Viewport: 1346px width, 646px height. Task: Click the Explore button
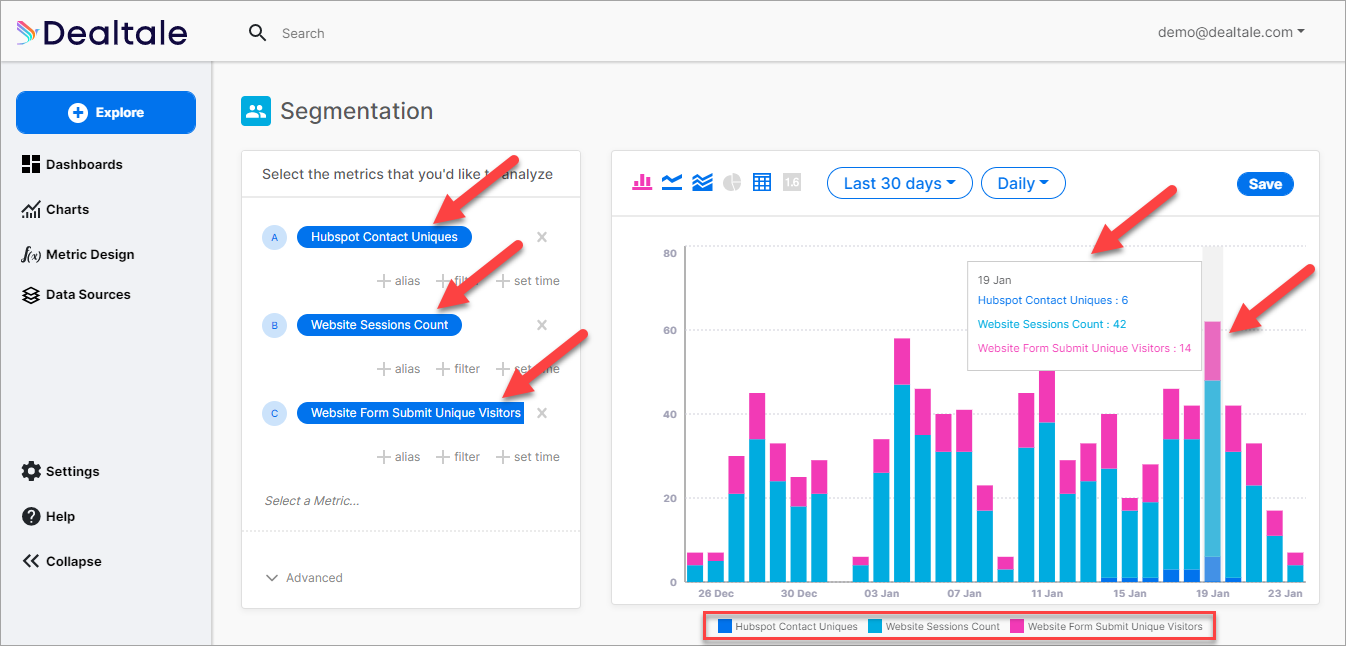106,113
